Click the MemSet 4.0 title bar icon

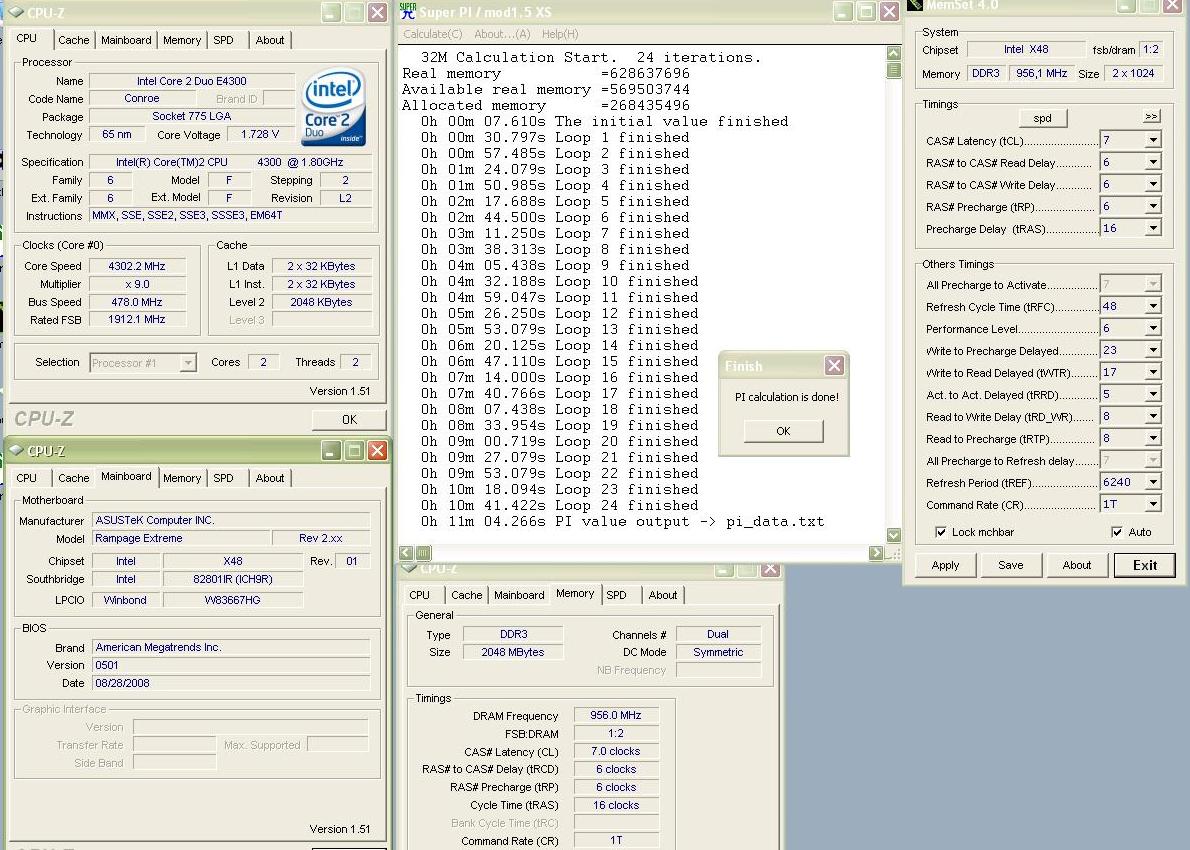coord(915,5)
